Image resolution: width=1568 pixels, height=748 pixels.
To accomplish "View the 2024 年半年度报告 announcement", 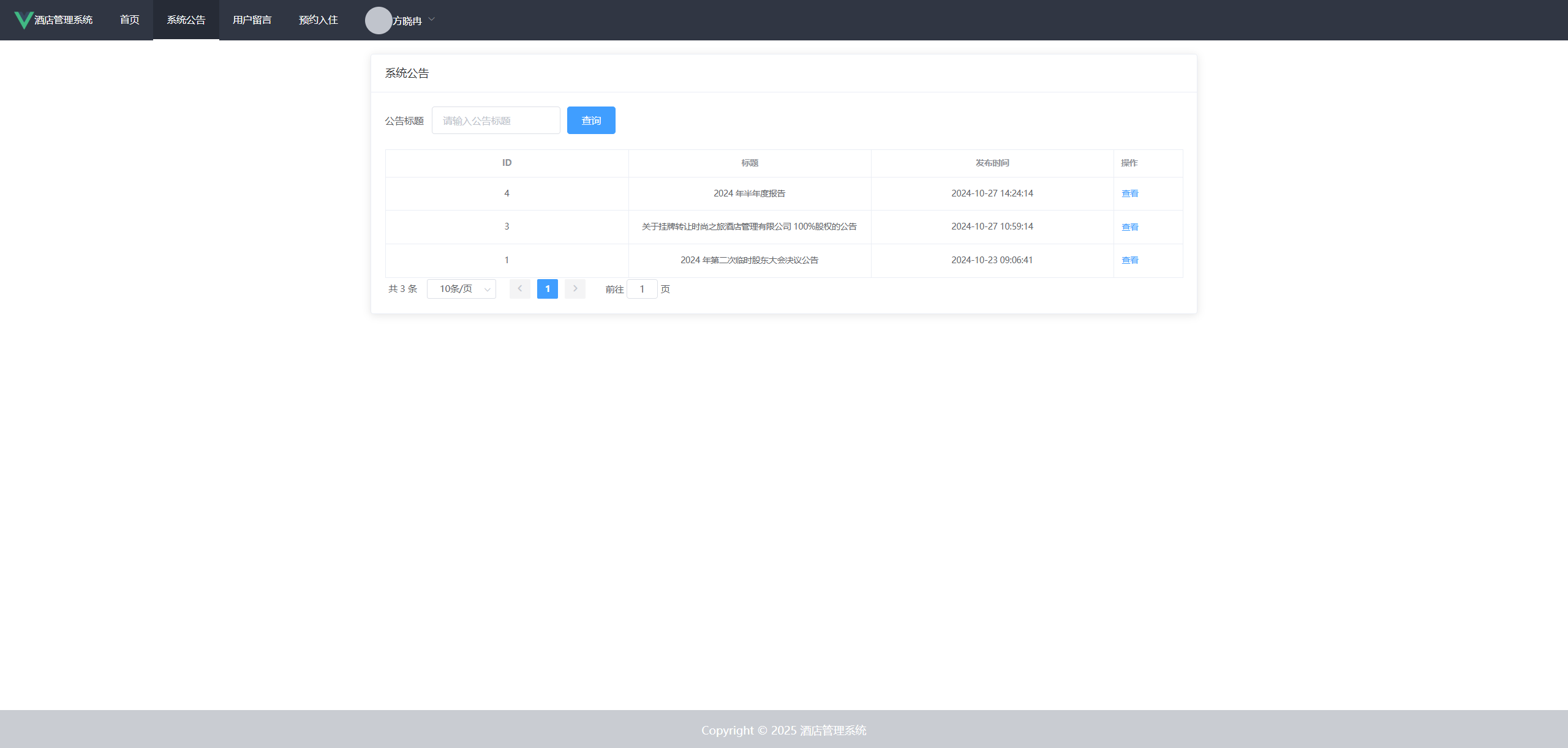I will coord(1129,193).
